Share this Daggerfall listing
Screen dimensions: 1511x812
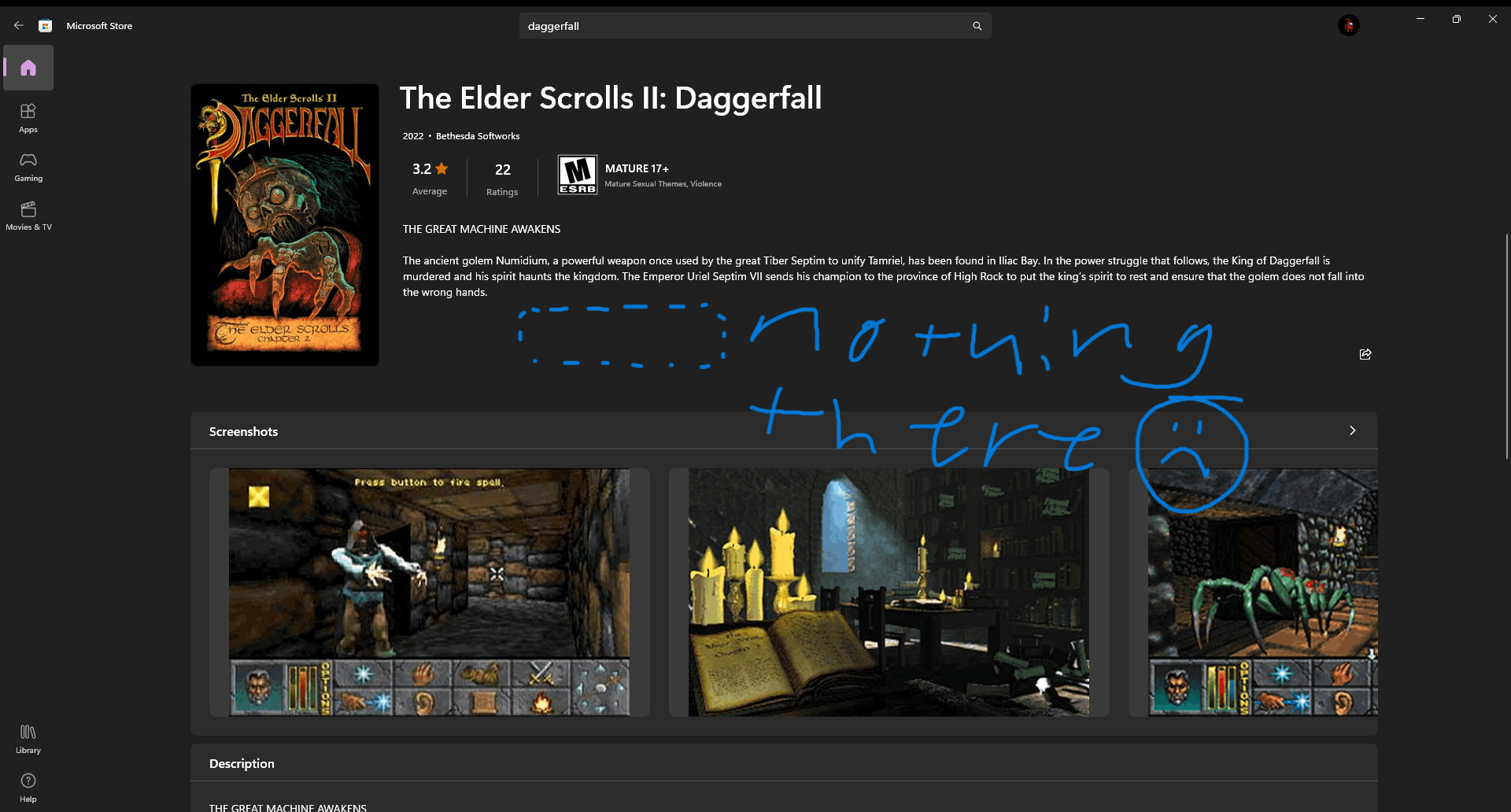pyautogui.click(x=1365, y=354)
